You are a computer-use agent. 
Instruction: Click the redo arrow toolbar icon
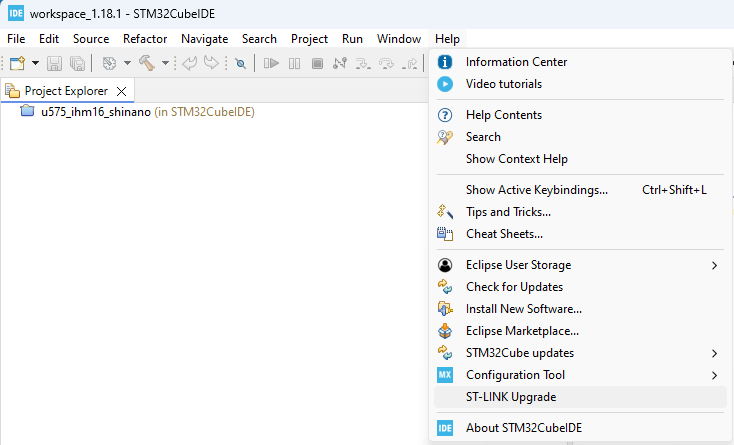(211, 63)
